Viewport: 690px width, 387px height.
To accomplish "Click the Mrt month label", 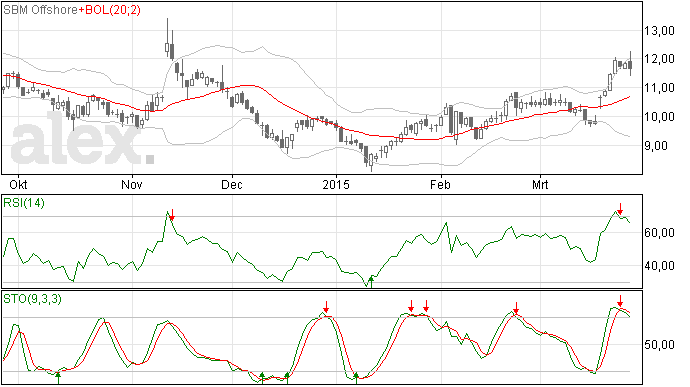I will pyautogui.click(x=540, y=184).
